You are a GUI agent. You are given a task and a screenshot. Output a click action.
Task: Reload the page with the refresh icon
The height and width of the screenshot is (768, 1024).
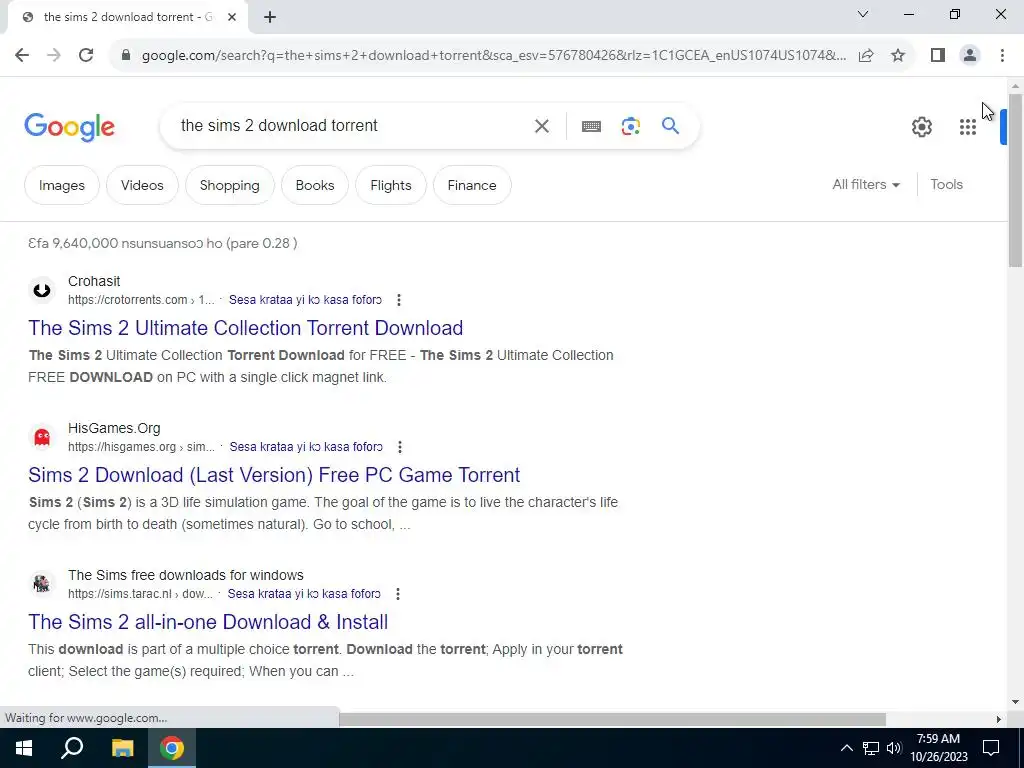pos(86,56)
